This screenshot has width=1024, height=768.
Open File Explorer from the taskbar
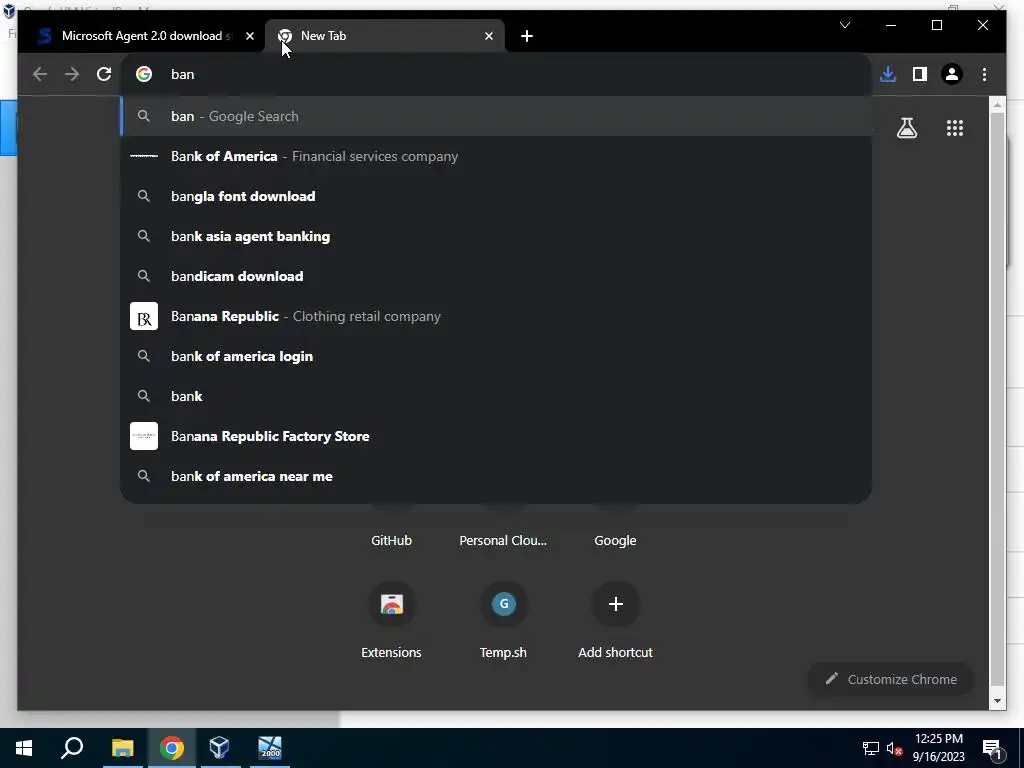point(122,748)
